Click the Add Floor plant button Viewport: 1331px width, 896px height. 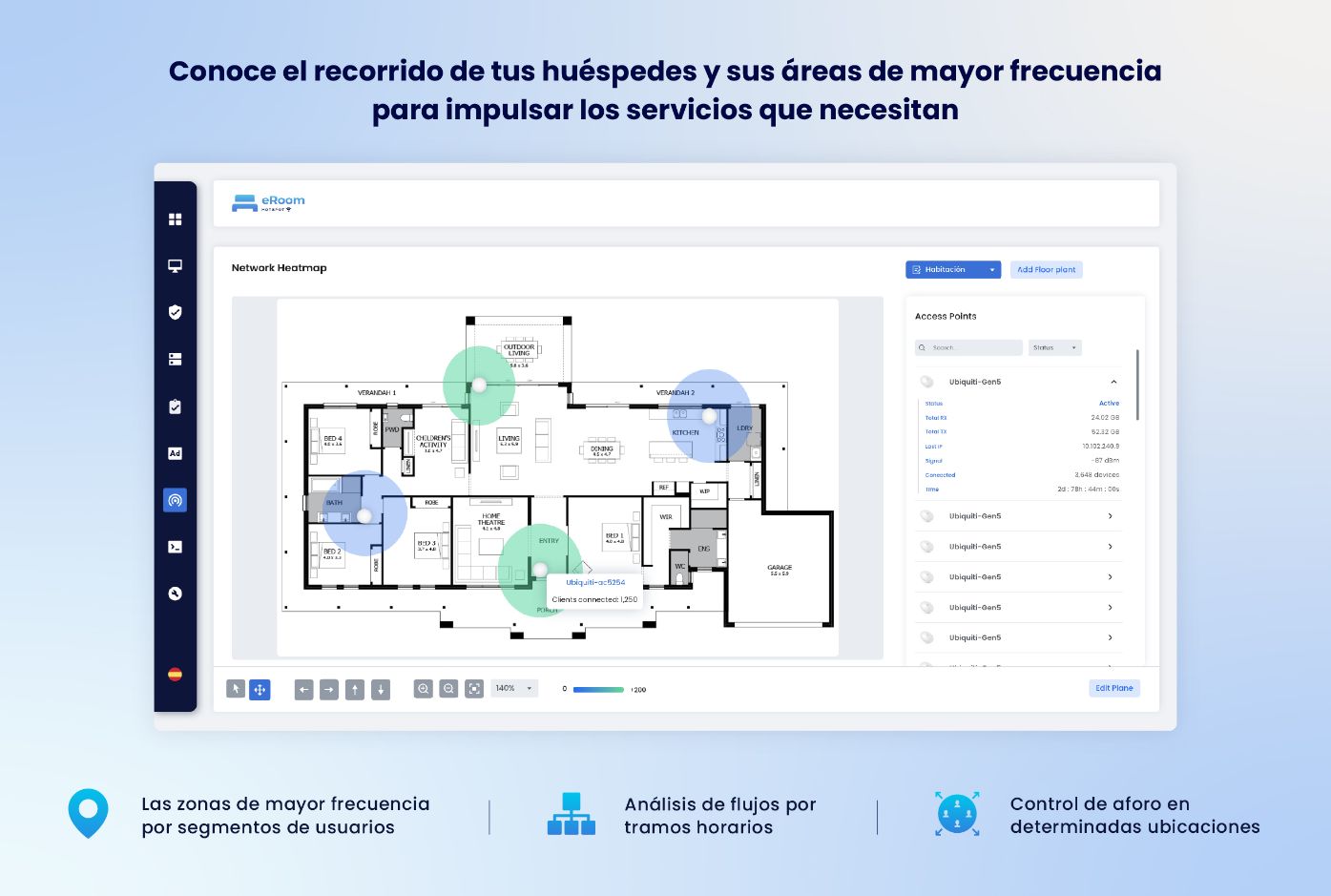pyautogui.click(x=1047, y=270)
